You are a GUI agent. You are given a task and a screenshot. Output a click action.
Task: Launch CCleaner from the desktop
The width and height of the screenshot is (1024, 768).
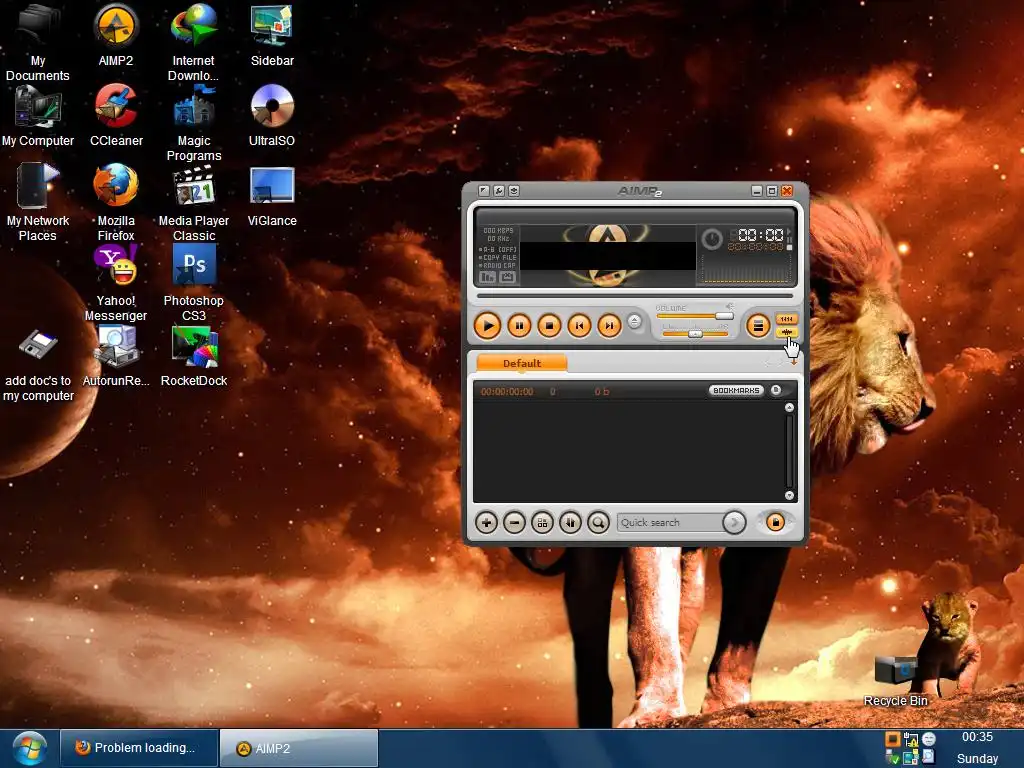pyautogui.click(x=116, y=116)
